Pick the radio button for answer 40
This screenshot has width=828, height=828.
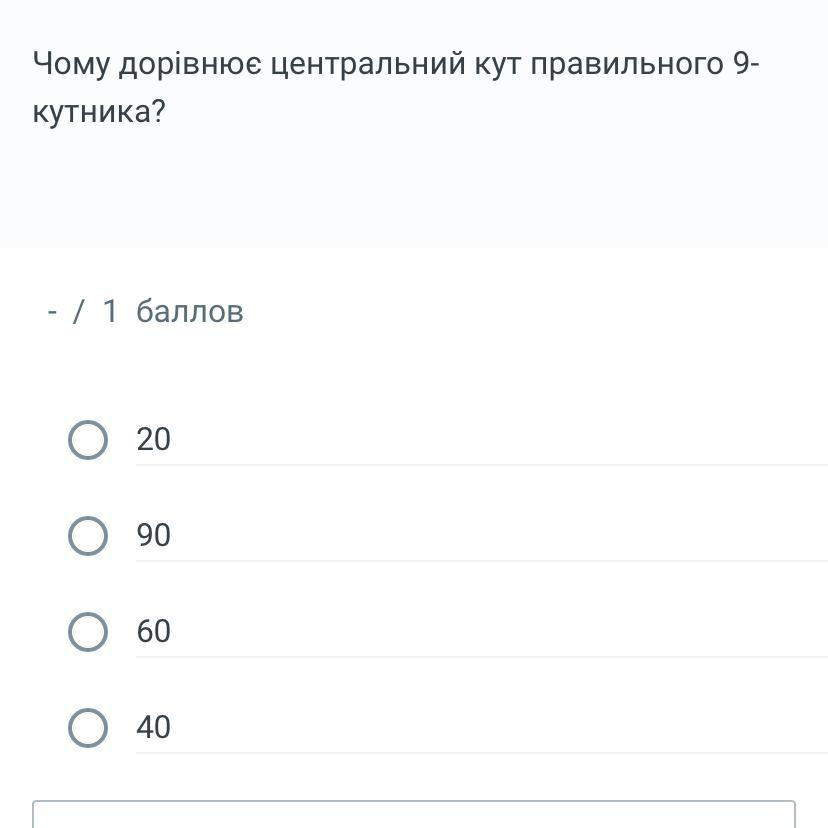tap(88, 728)
